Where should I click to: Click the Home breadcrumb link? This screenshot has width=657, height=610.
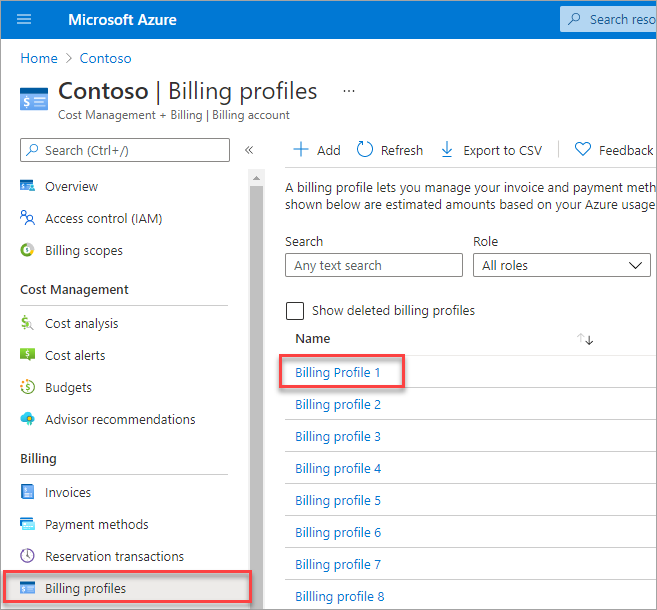tap(38, 58)
